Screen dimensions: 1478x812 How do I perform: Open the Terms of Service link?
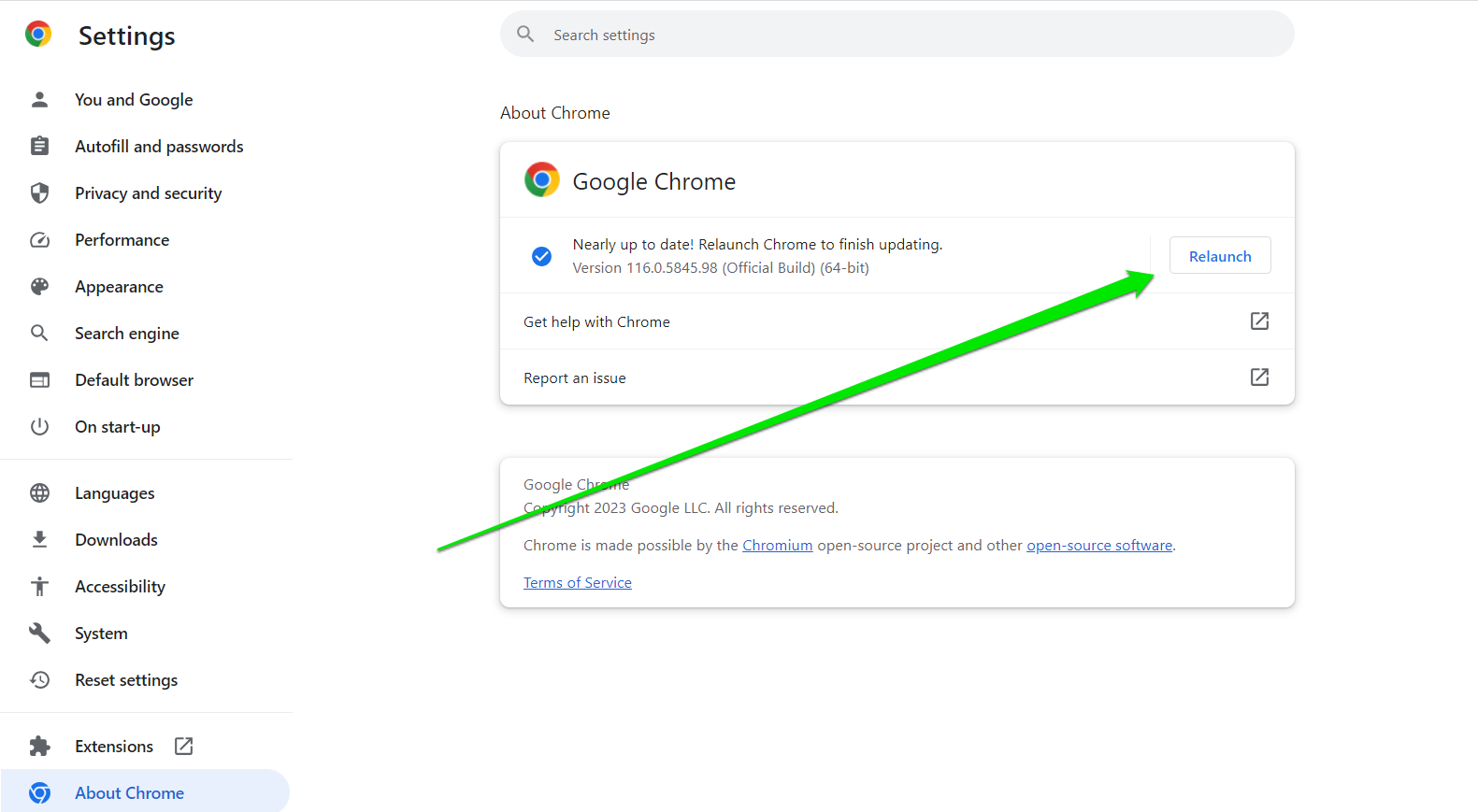(577, 583)
